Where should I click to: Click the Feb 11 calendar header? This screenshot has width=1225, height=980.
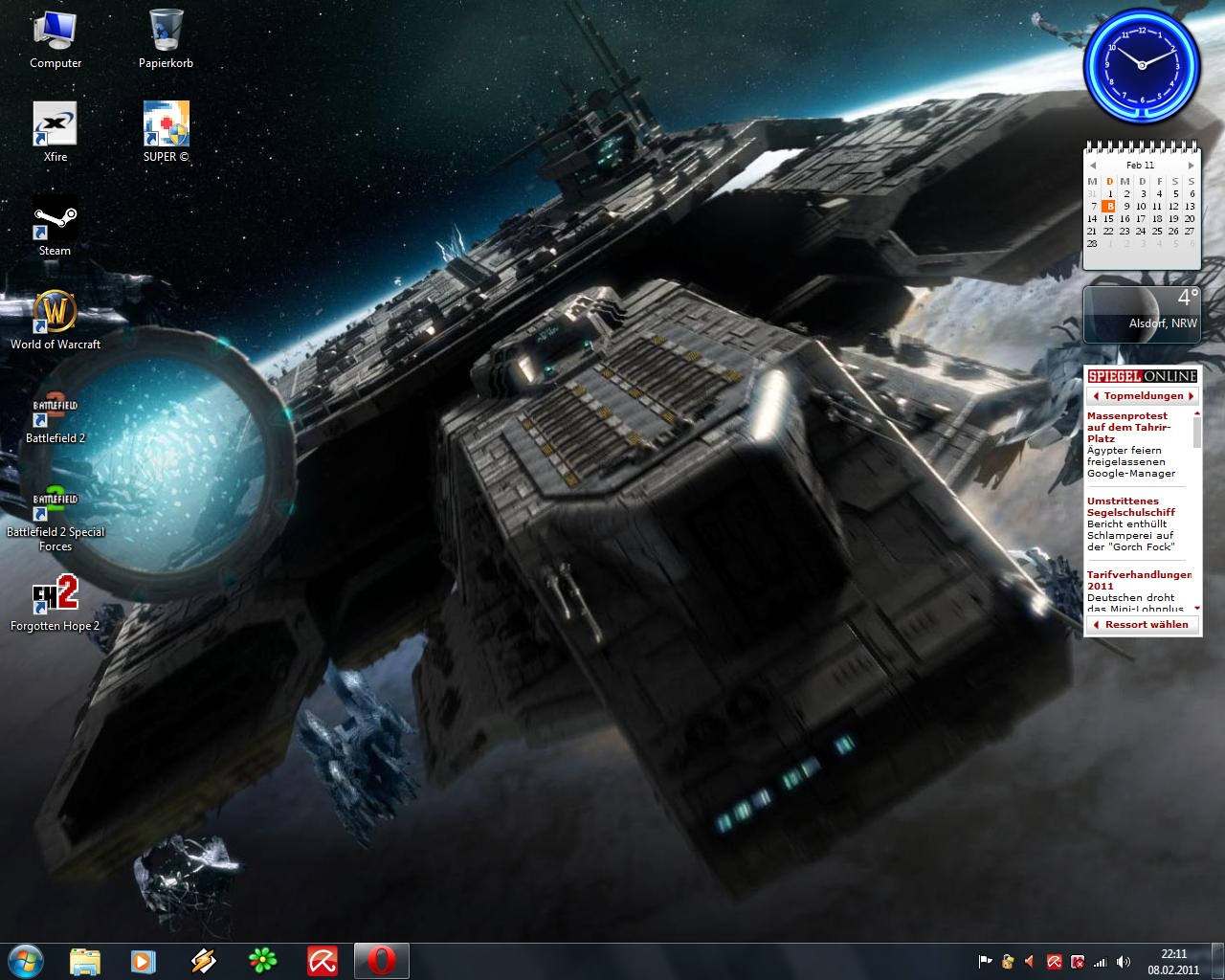(1141, 166)
